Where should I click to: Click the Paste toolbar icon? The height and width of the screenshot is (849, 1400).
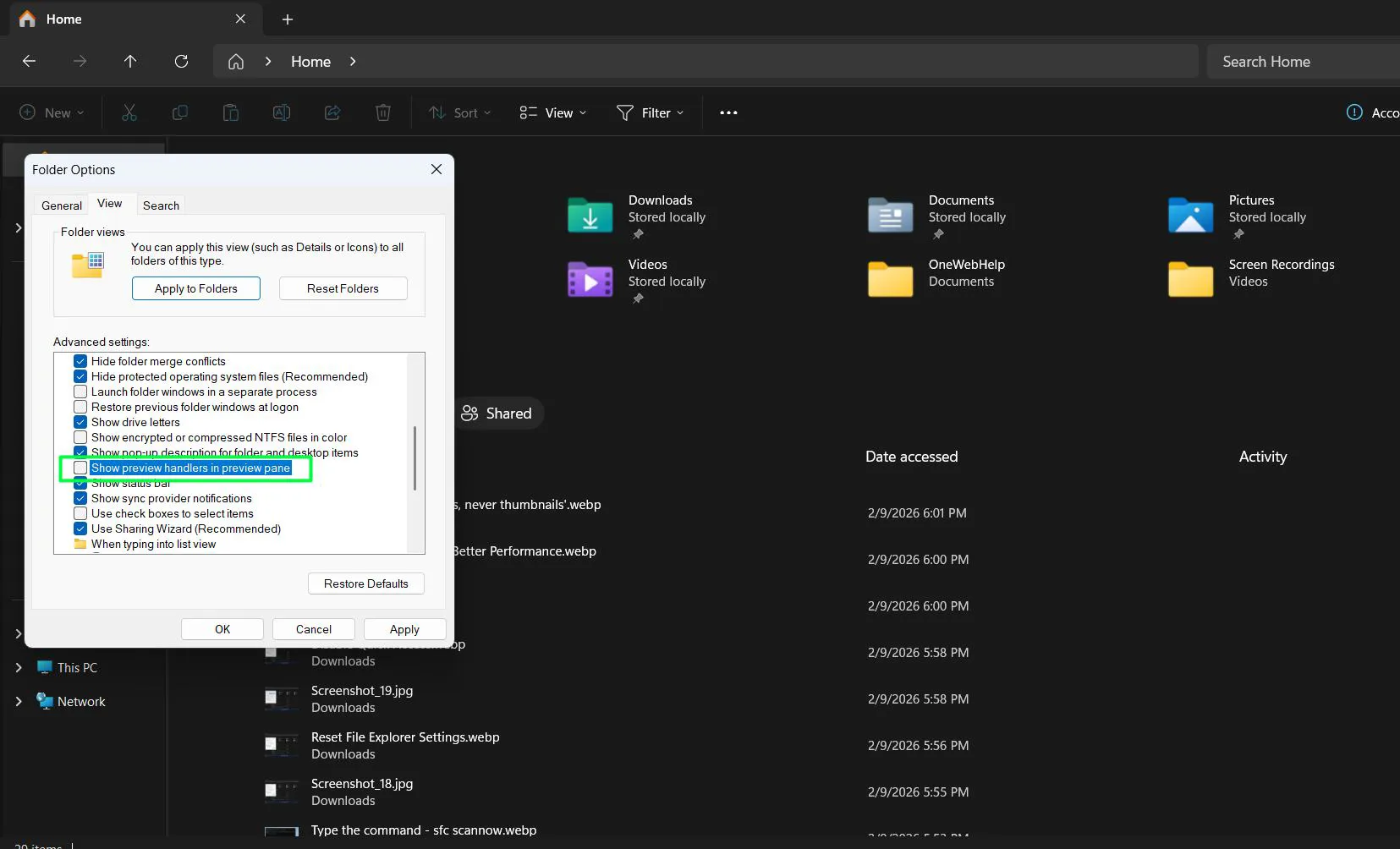230,112
